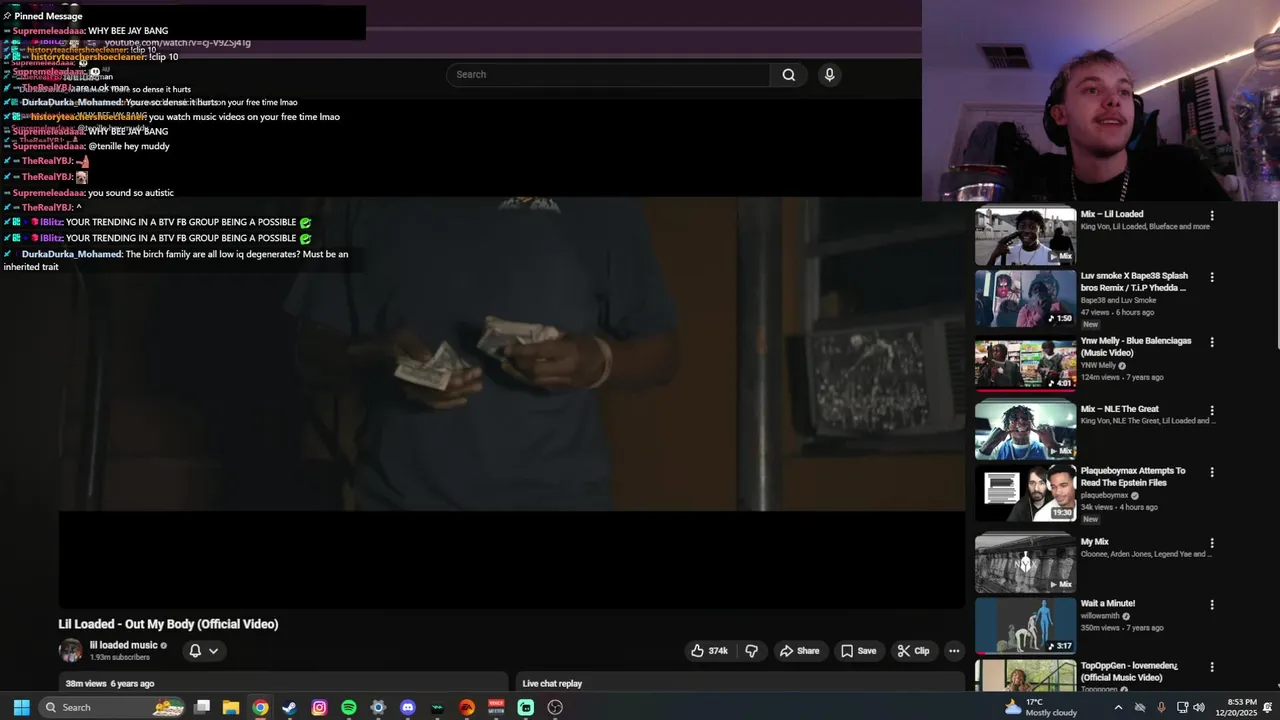This screenshot has height=720, width=1280.
Task: Click the weather widget showing 17°C
Action: click(x=1040, y=707)
